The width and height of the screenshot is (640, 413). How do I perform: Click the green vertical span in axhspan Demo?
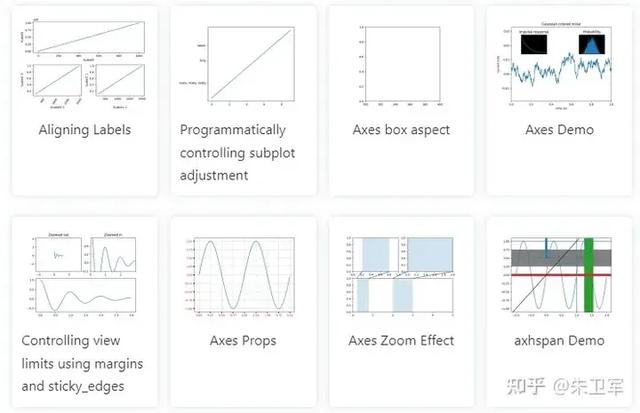coord(589,275)
